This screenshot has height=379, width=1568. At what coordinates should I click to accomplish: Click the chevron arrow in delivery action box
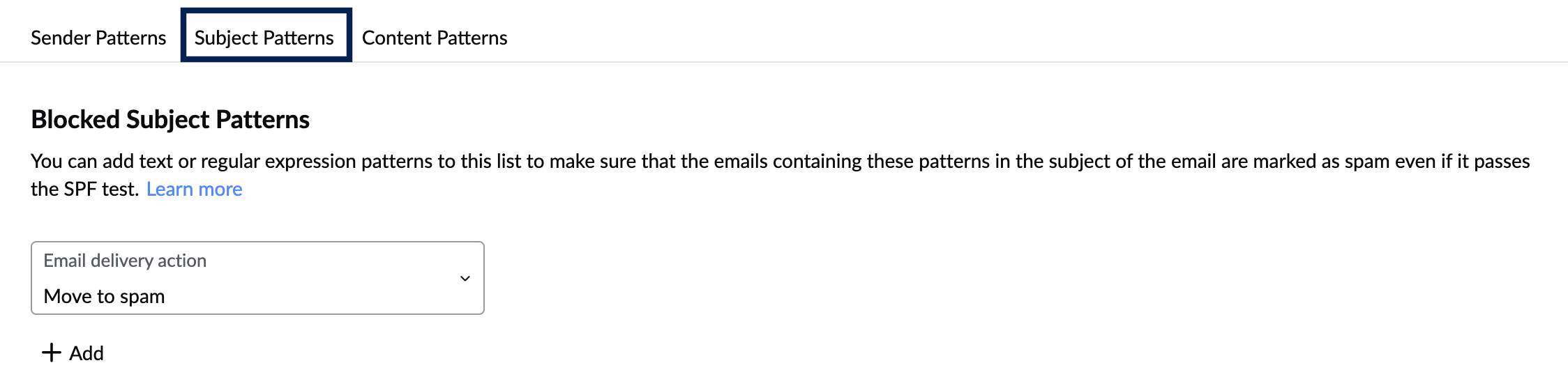[x=465, y=279]
